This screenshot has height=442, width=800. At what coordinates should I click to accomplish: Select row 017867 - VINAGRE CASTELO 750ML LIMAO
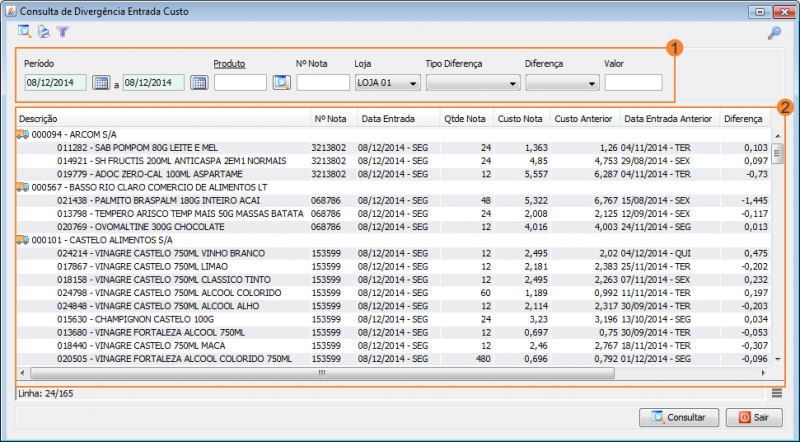tap(393, 266)
